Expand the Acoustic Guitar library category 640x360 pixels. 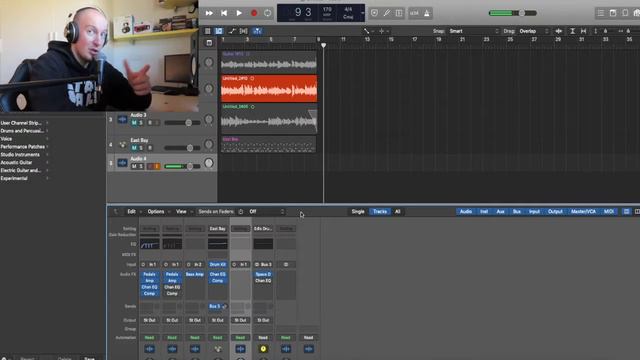[24, 162]
